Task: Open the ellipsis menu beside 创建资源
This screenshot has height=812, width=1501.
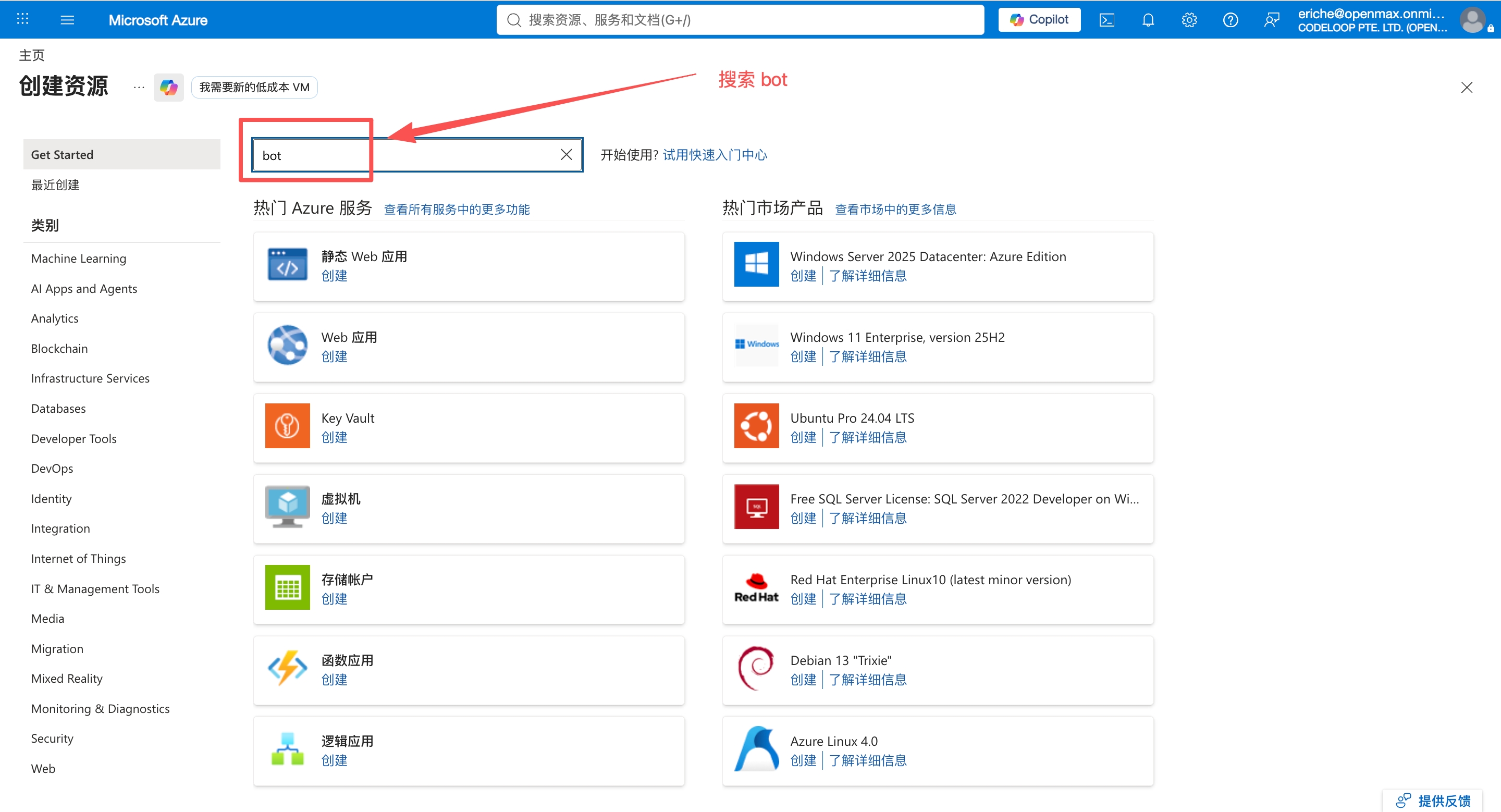Action: coord(139,88)
